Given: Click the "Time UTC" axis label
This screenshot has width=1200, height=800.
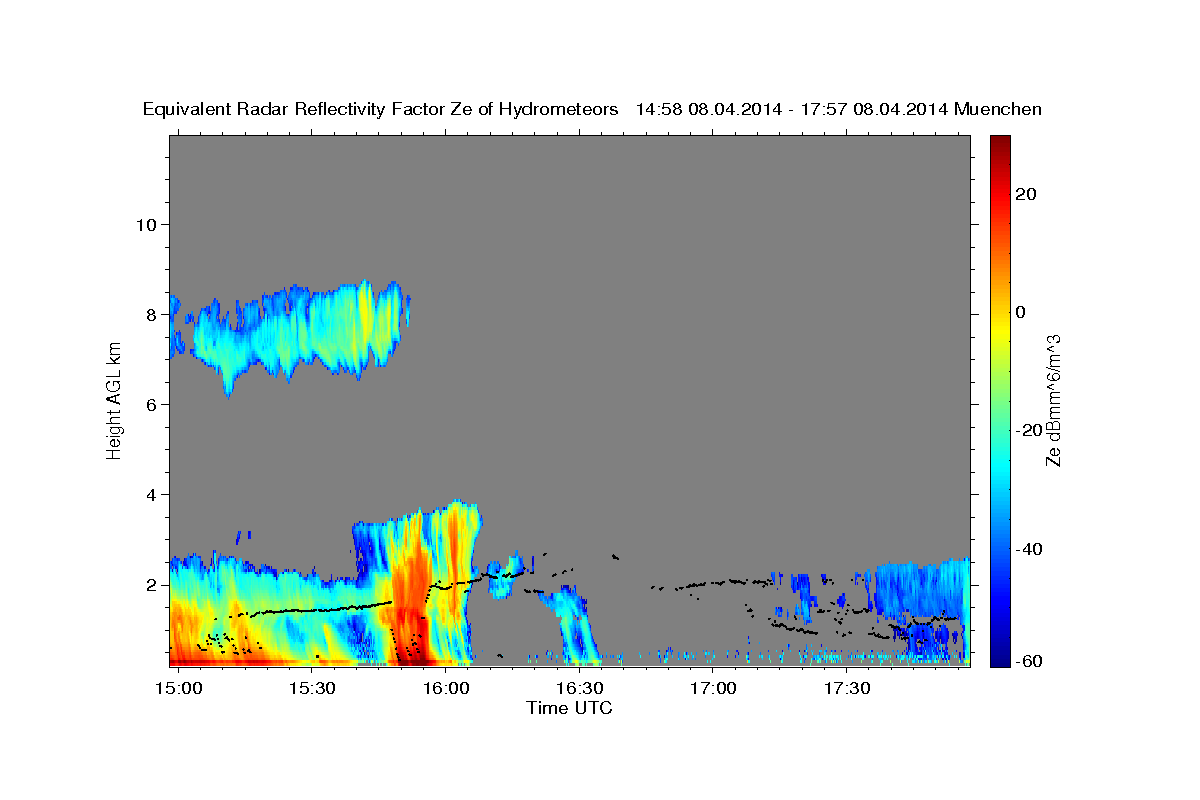Looking at the screenshot, I should [570, 708].
